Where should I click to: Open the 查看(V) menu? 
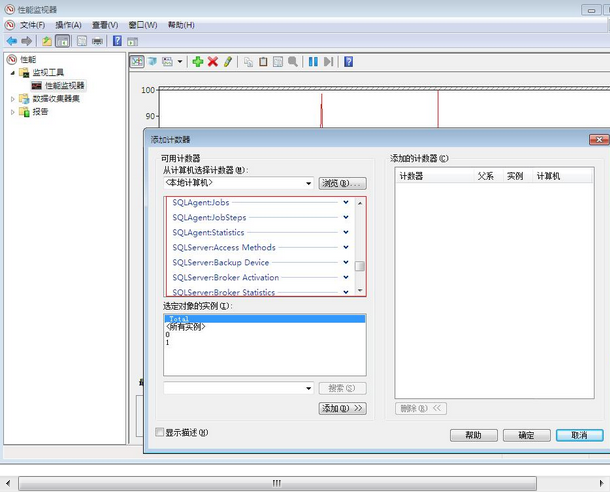click(105, 25)
